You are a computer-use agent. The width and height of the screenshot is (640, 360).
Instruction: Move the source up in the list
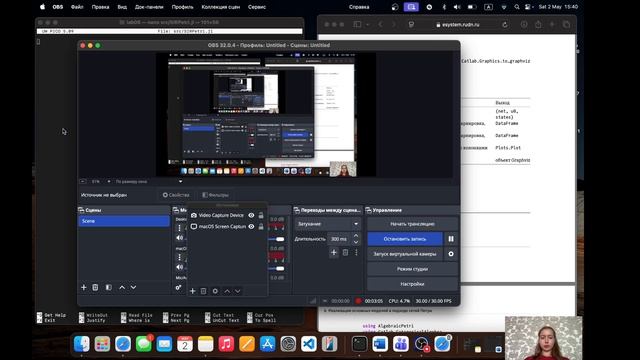pos(227,291)
